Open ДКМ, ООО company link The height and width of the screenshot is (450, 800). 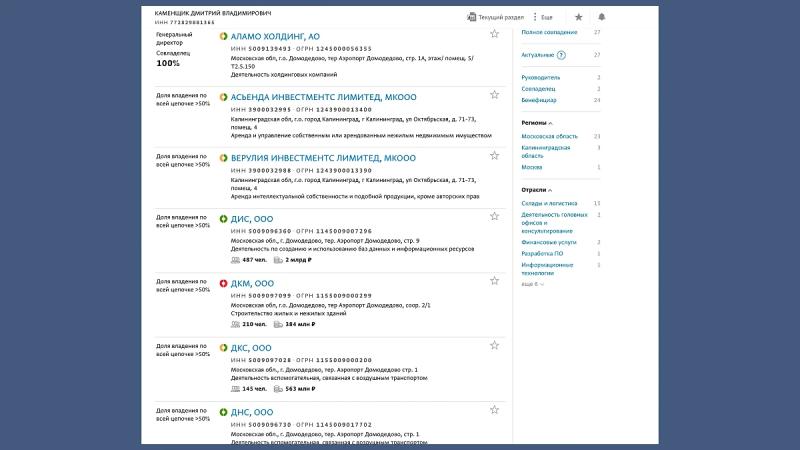pos(252,283)
